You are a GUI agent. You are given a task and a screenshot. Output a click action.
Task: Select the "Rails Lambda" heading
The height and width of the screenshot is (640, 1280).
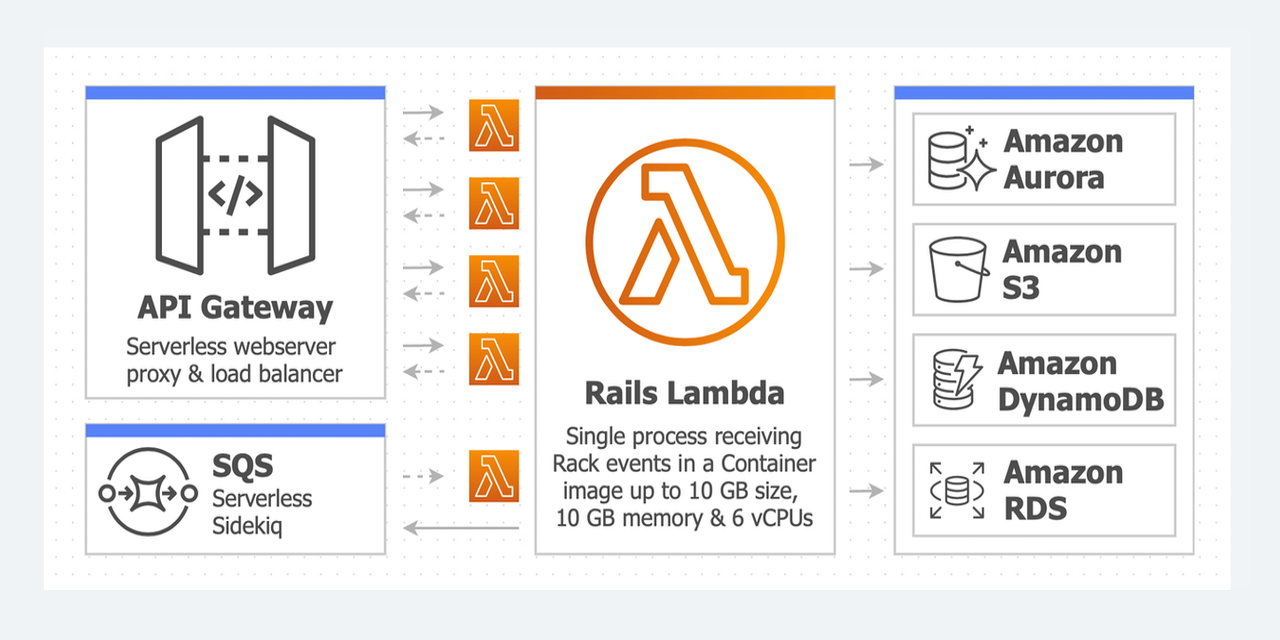click(x=685, y=393)
